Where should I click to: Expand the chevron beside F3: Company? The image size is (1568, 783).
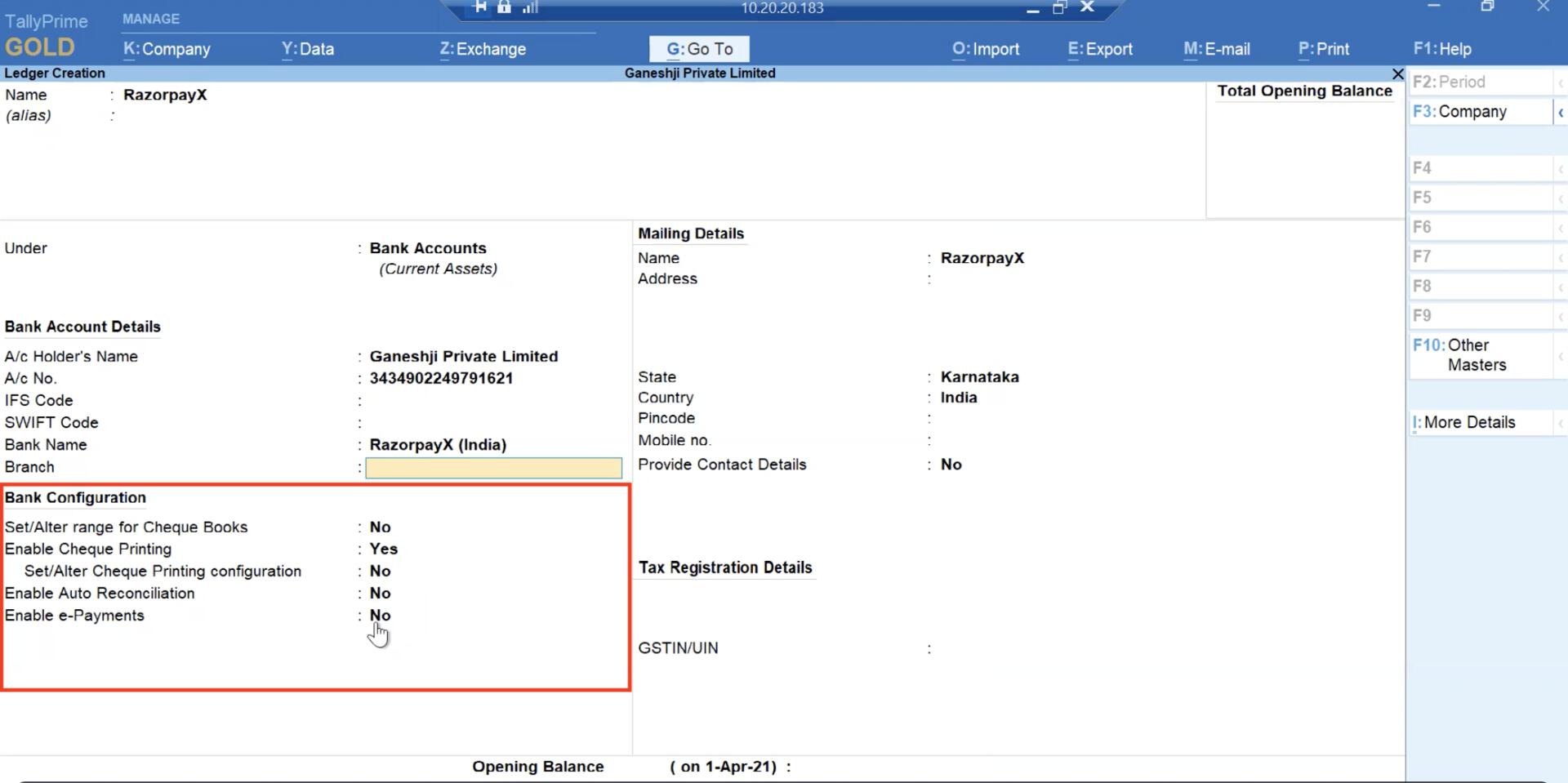[1560, 113]
